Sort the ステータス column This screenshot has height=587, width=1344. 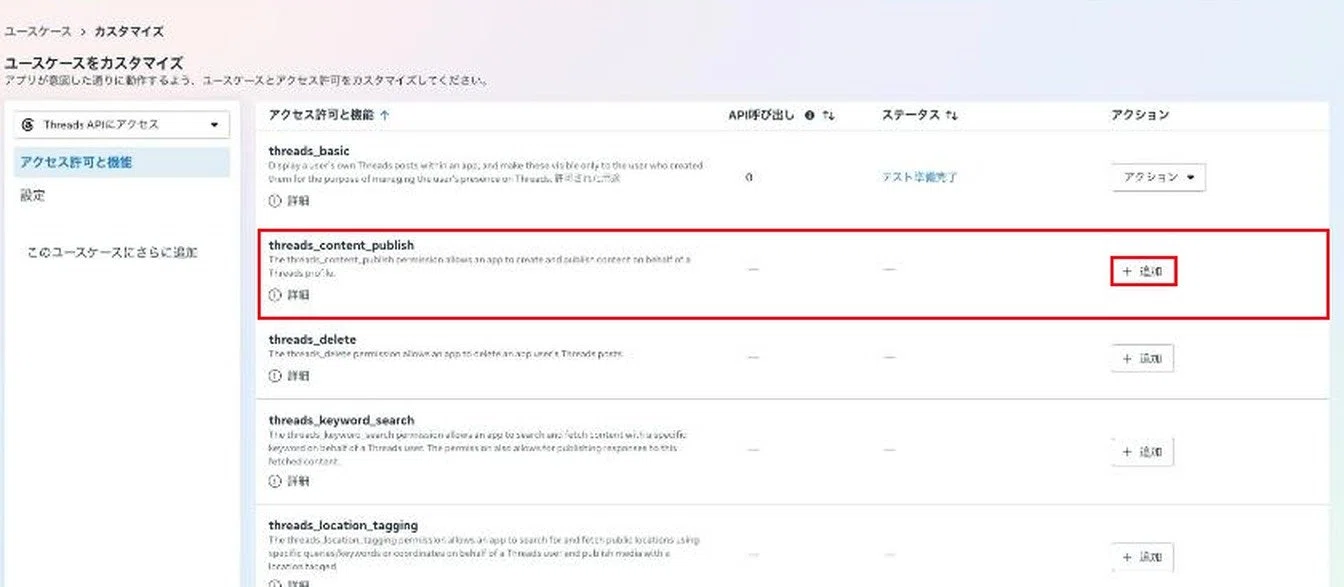pos(952,115)
